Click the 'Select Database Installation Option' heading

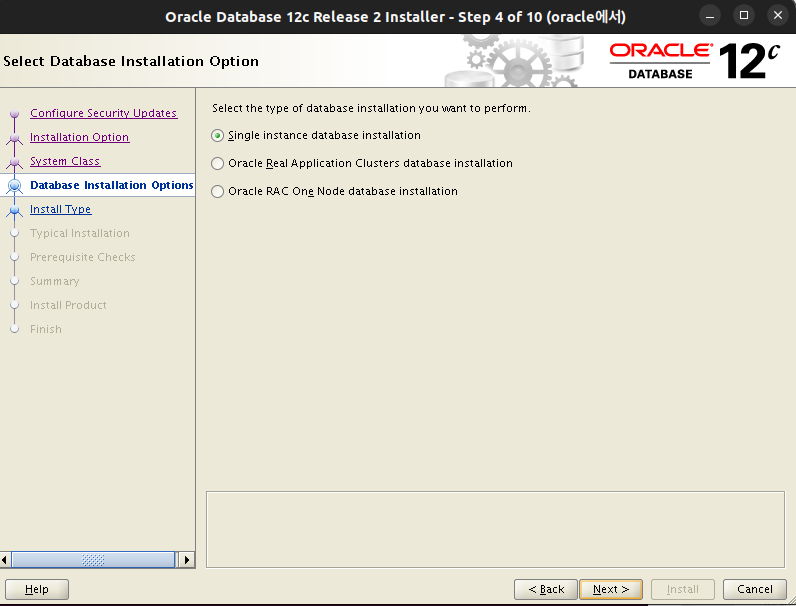(131, 61)
